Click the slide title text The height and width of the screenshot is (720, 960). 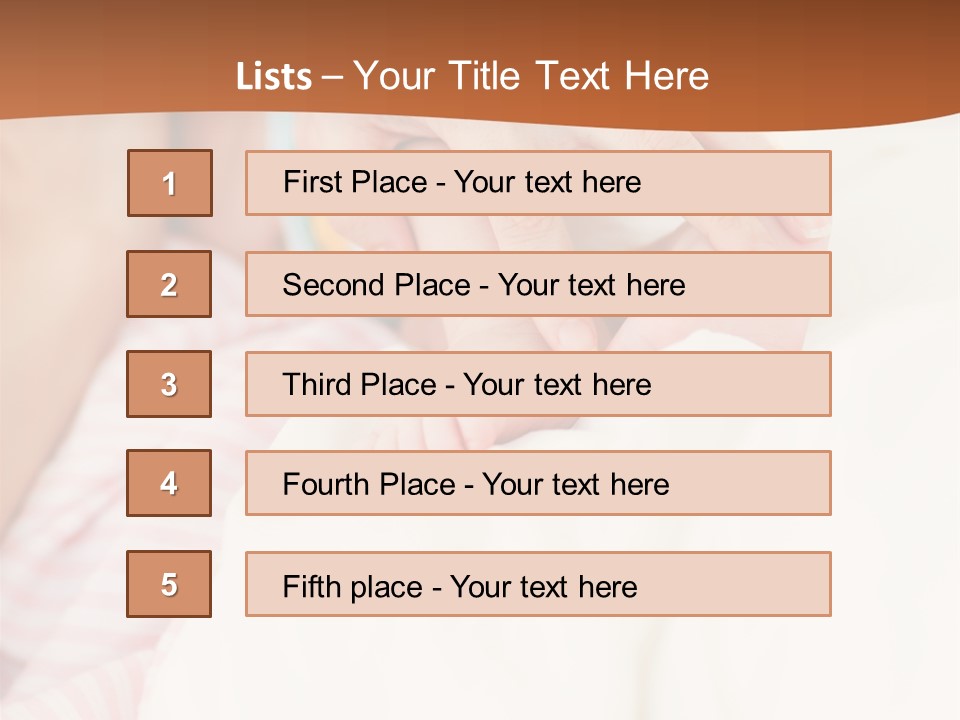click(x=473, y=76)
